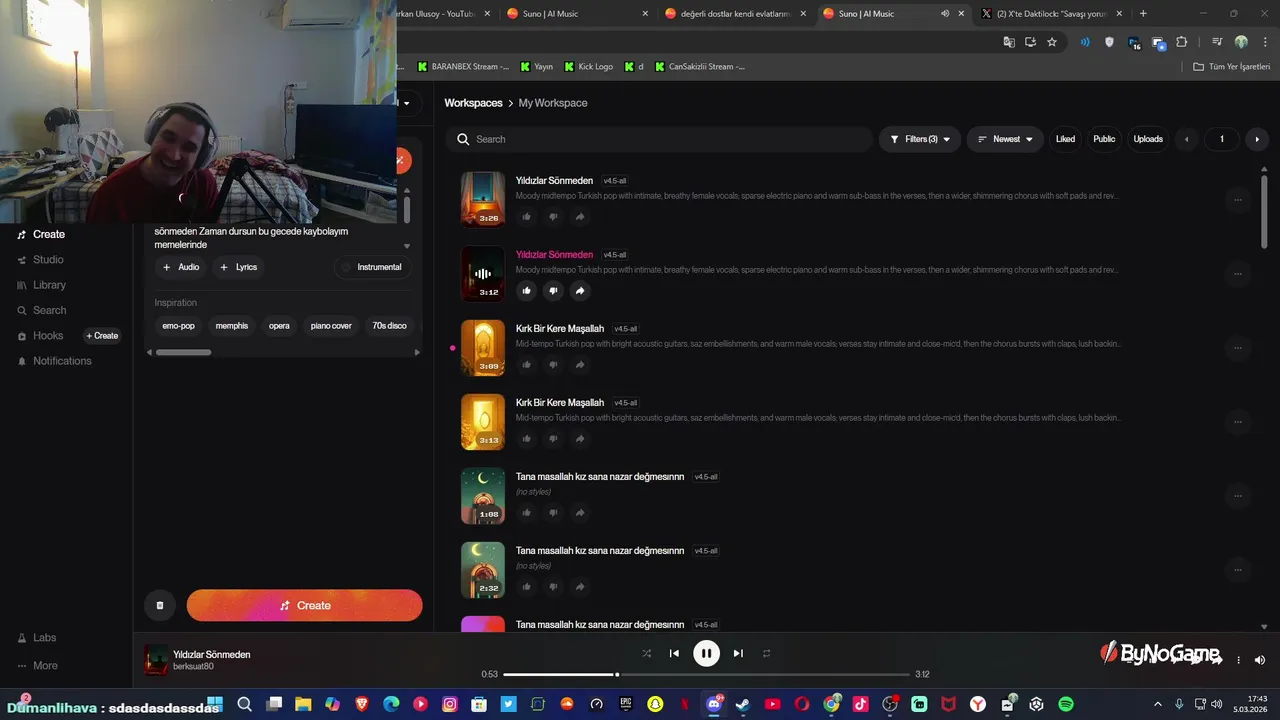Open the Workspaces breadcrumb link

pos(473,103)
